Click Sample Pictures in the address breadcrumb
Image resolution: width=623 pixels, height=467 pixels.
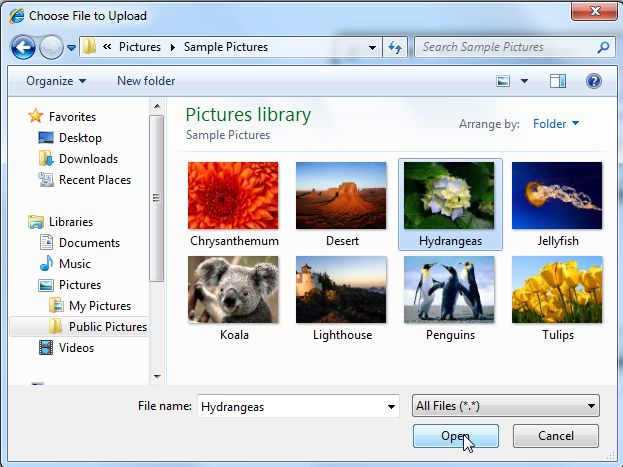pyautogui.click(x=226, y=47)
